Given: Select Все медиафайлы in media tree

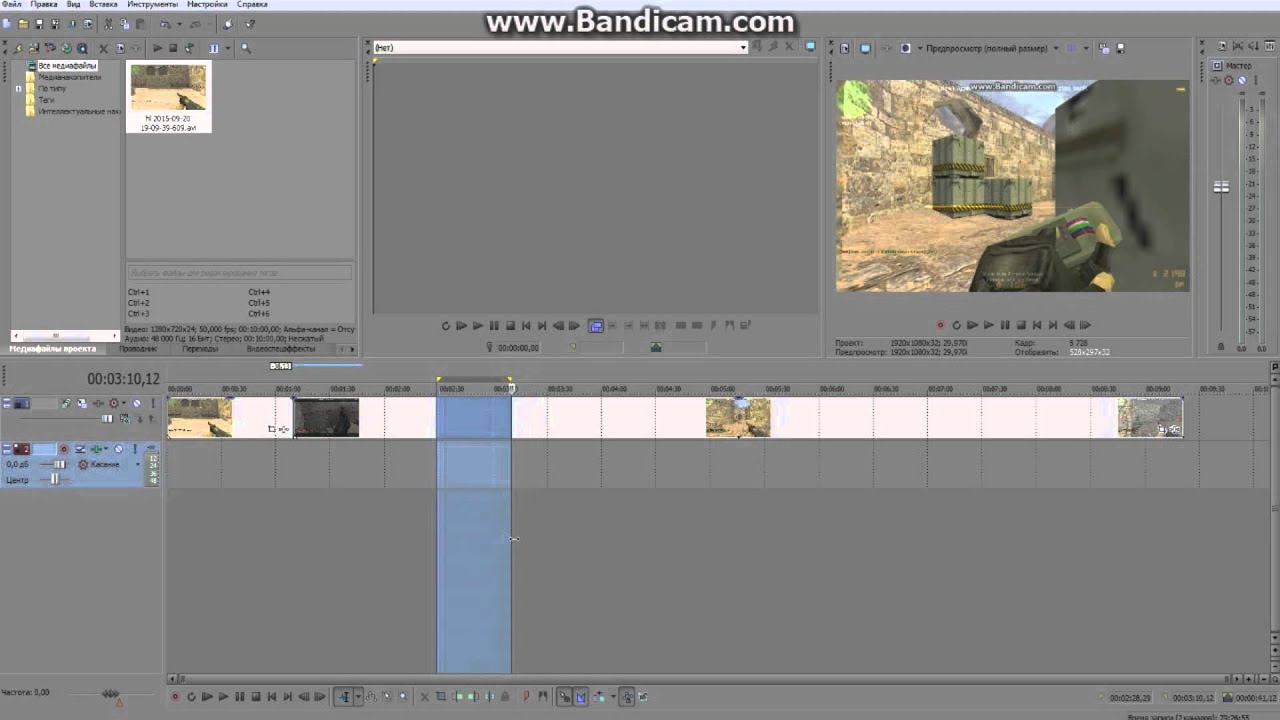Looking at the screenshot, I should [x=67, y=66].
